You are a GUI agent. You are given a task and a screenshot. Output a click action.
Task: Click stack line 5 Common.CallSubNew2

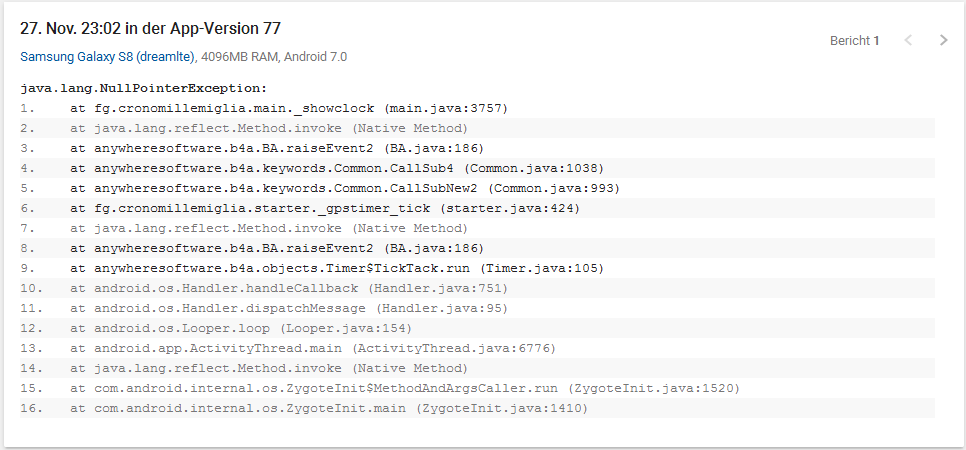tap(345, 188)
